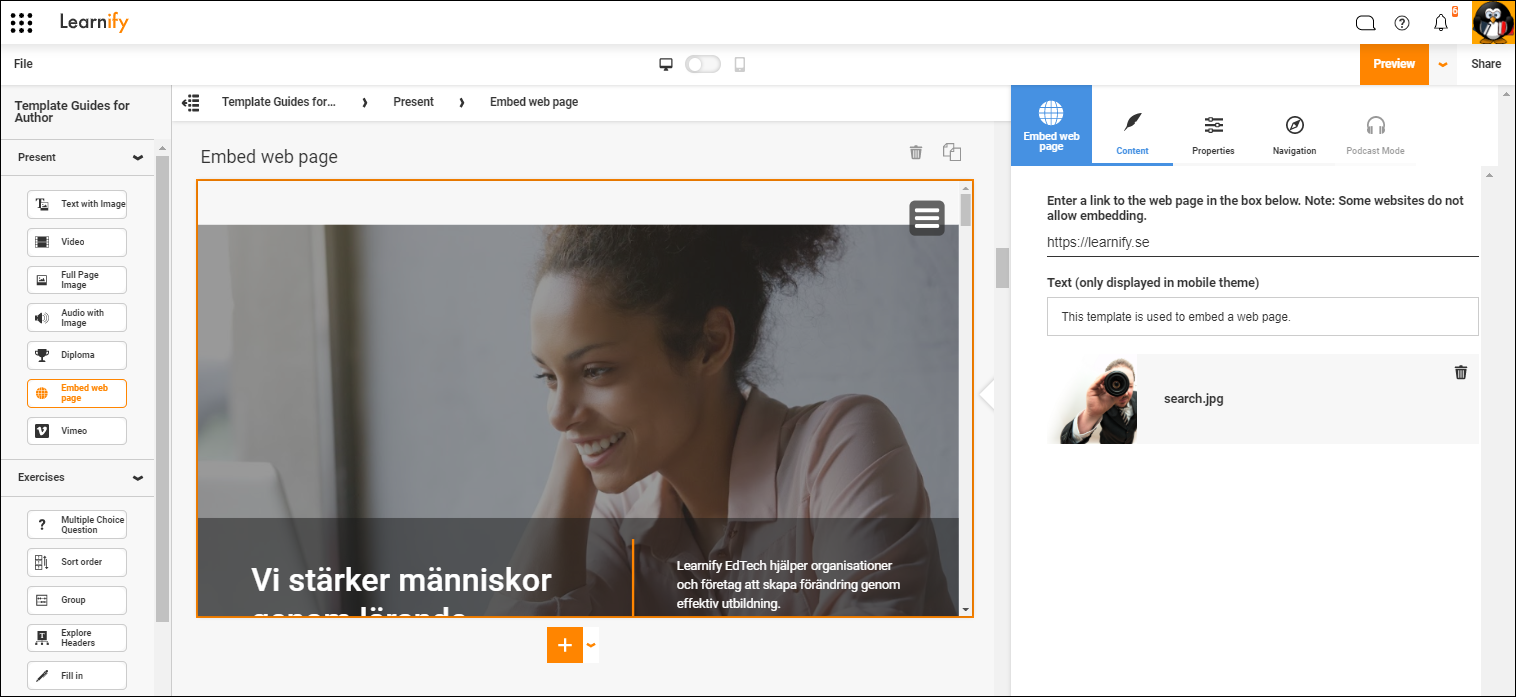Click the Preview button
Image resolution: width=1516 pixels, height=697 pixels.
click(1394, 64)
